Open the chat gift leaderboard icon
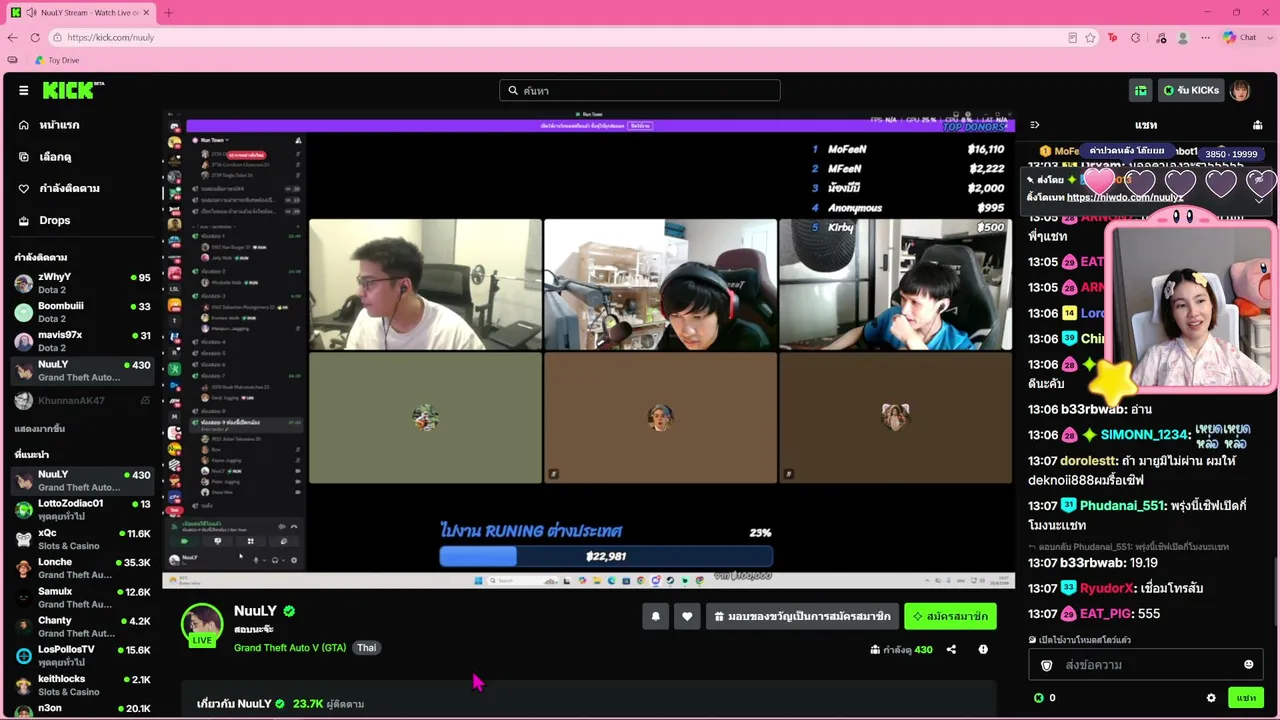The height and width of the screenshot is (720, 1280). 1257,125
